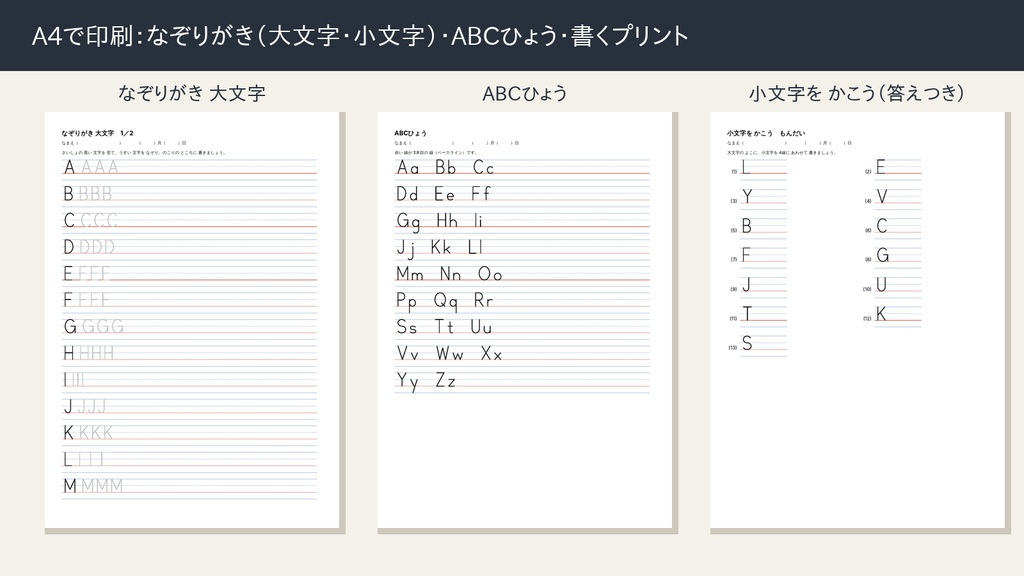Click 'Aa' in the ABC chart
This screenshot has width=1024, height=576.
point(408,168)
